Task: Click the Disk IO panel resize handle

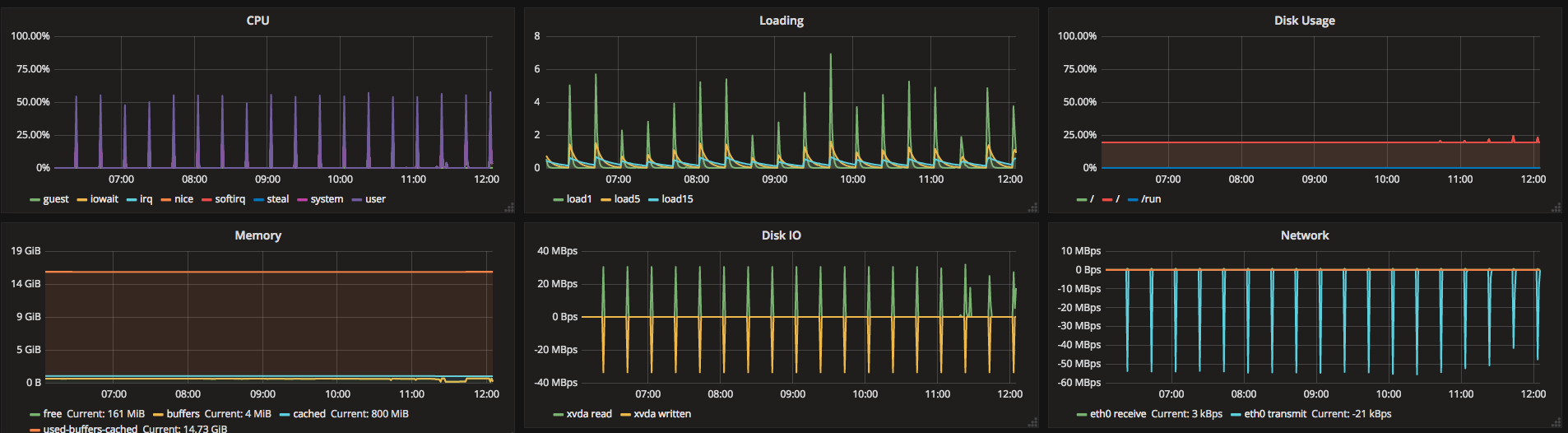Action: pos(1032,422)
